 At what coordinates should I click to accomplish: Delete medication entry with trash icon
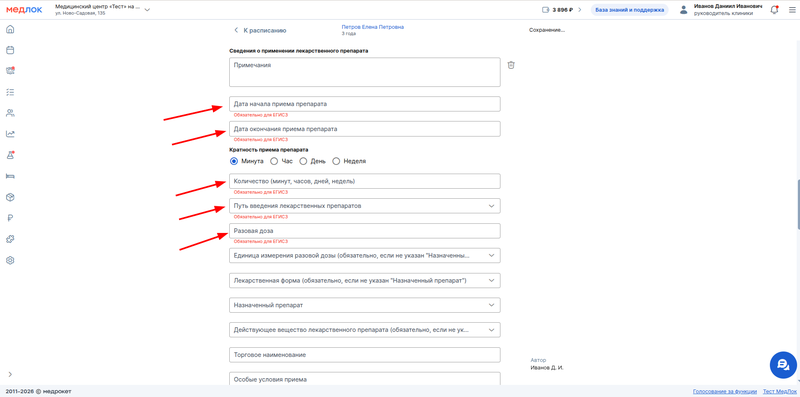click(511, 65)
